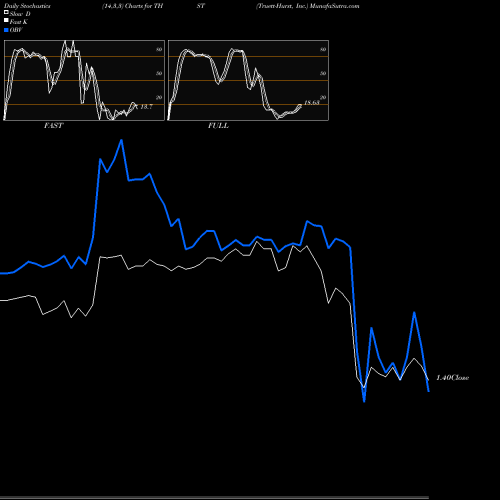Click the Fast K legend swatch
This screenshot has height=500, width=500.
point(6,21)
